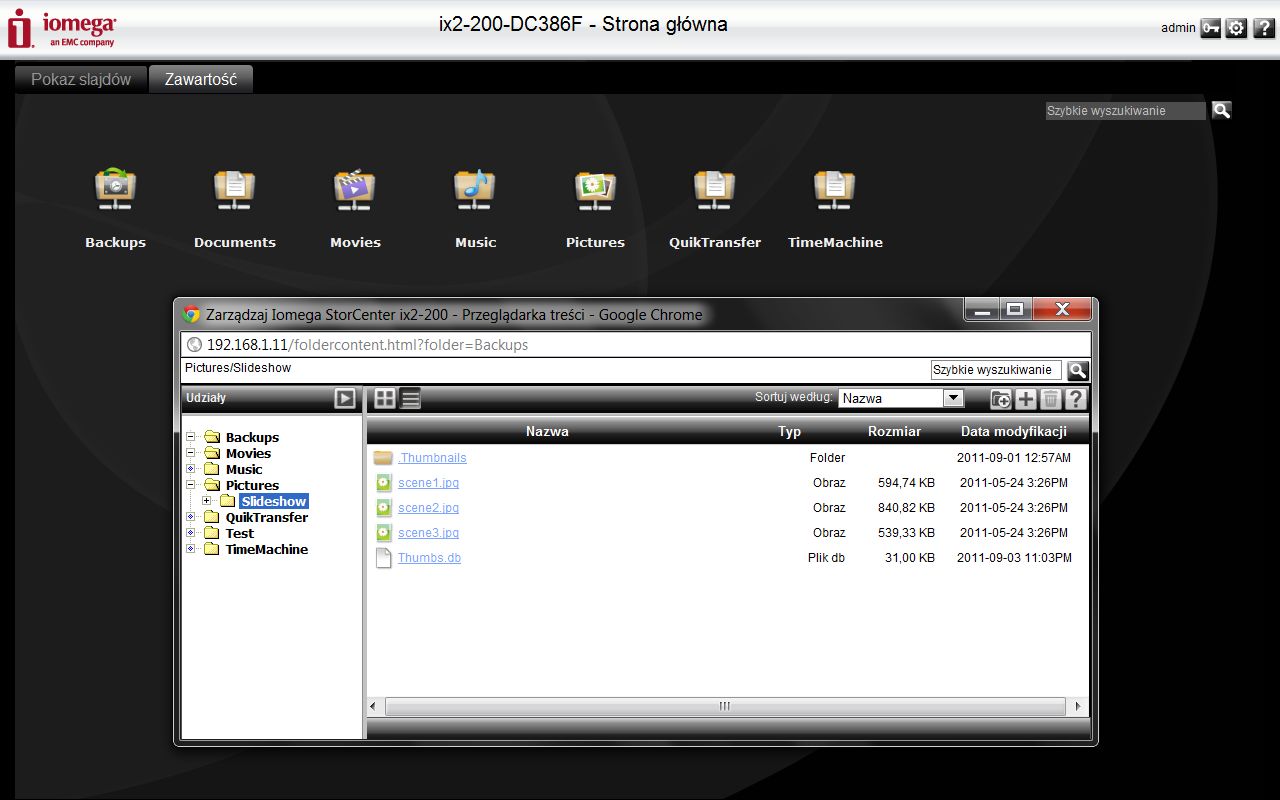
Task: Select Music folder in tree
Action: pos(244,469)
